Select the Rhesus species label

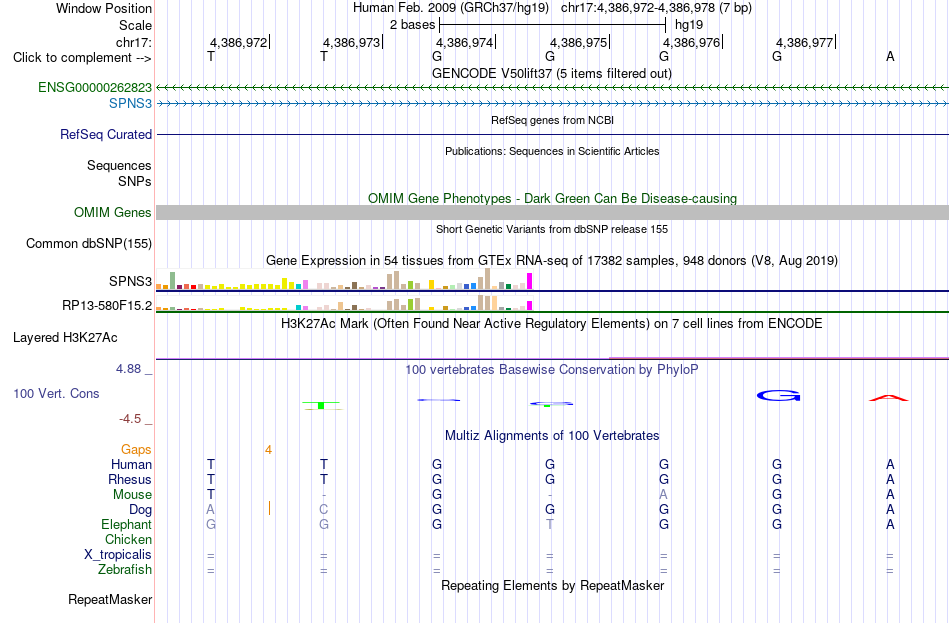coord(130,479)
